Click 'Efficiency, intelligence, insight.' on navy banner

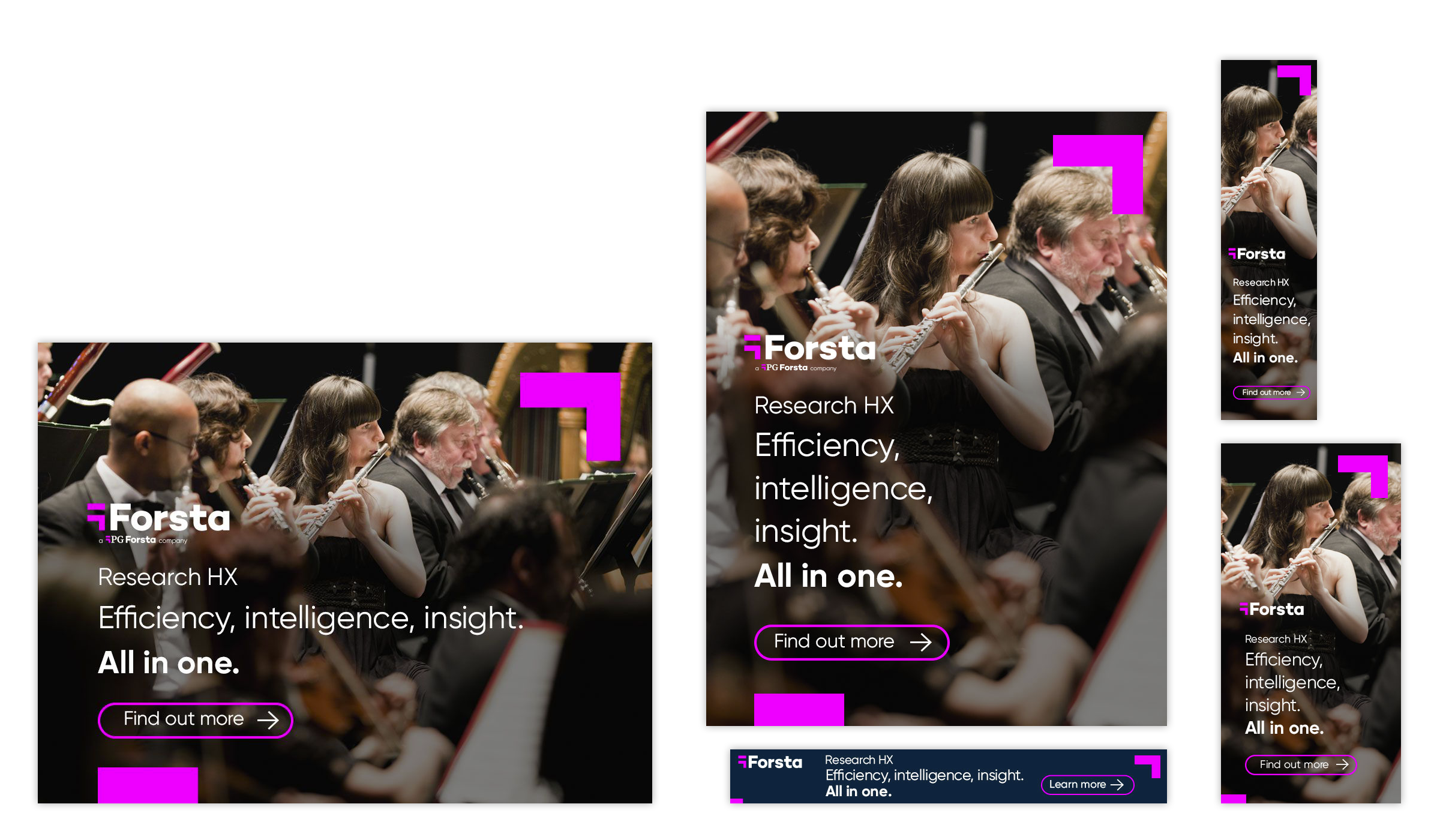click(925, 776)
